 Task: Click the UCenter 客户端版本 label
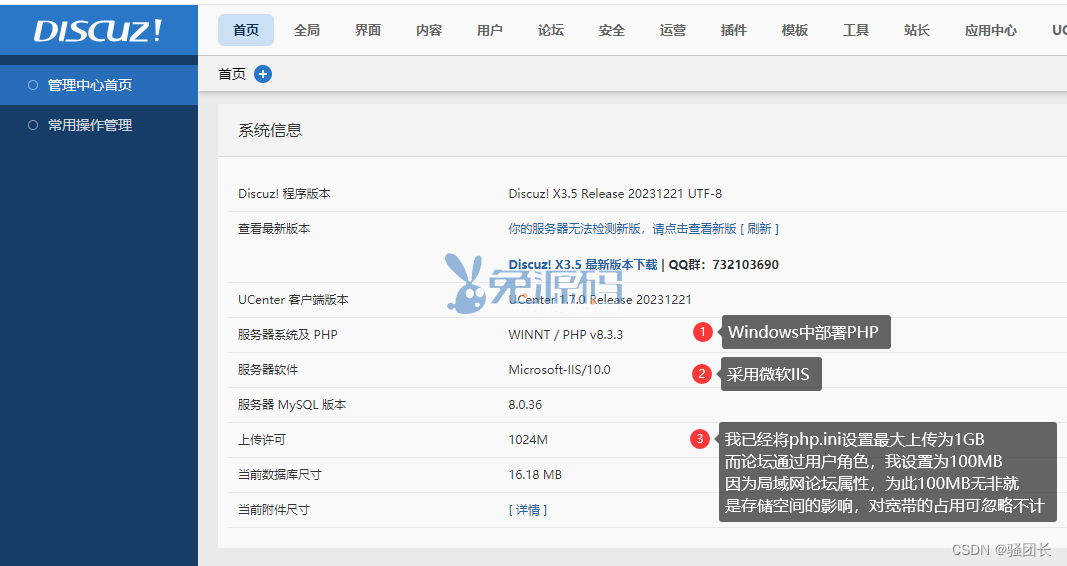[293, 299]
